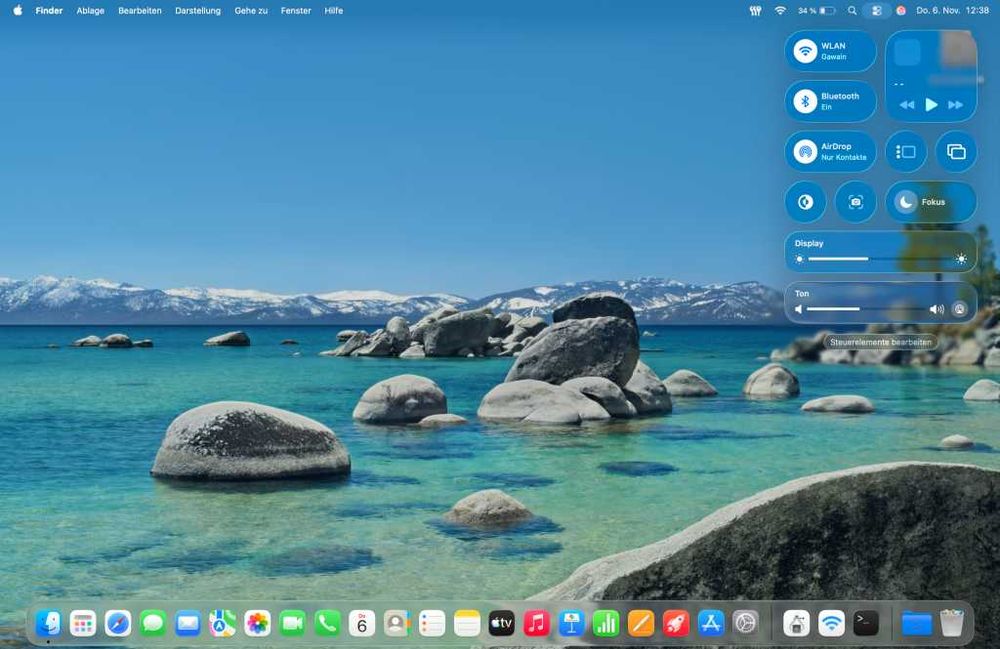The width and height of the screenshot is (1000, 649).
Task: Open the Fenster menu
Action: [x=296, y=10]
